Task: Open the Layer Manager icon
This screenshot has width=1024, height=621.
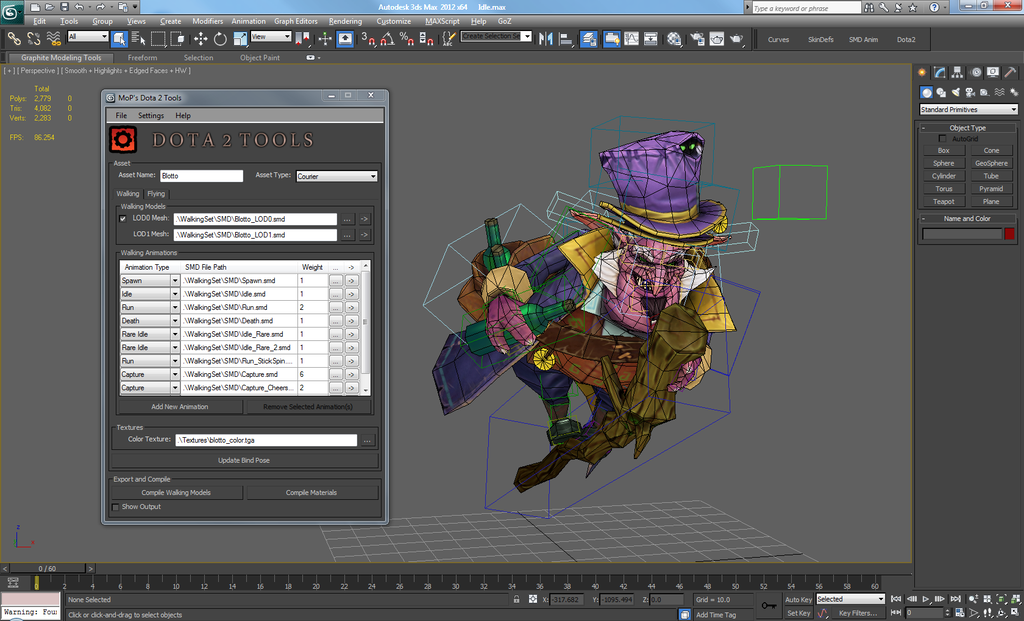Action: pos(588,39)
